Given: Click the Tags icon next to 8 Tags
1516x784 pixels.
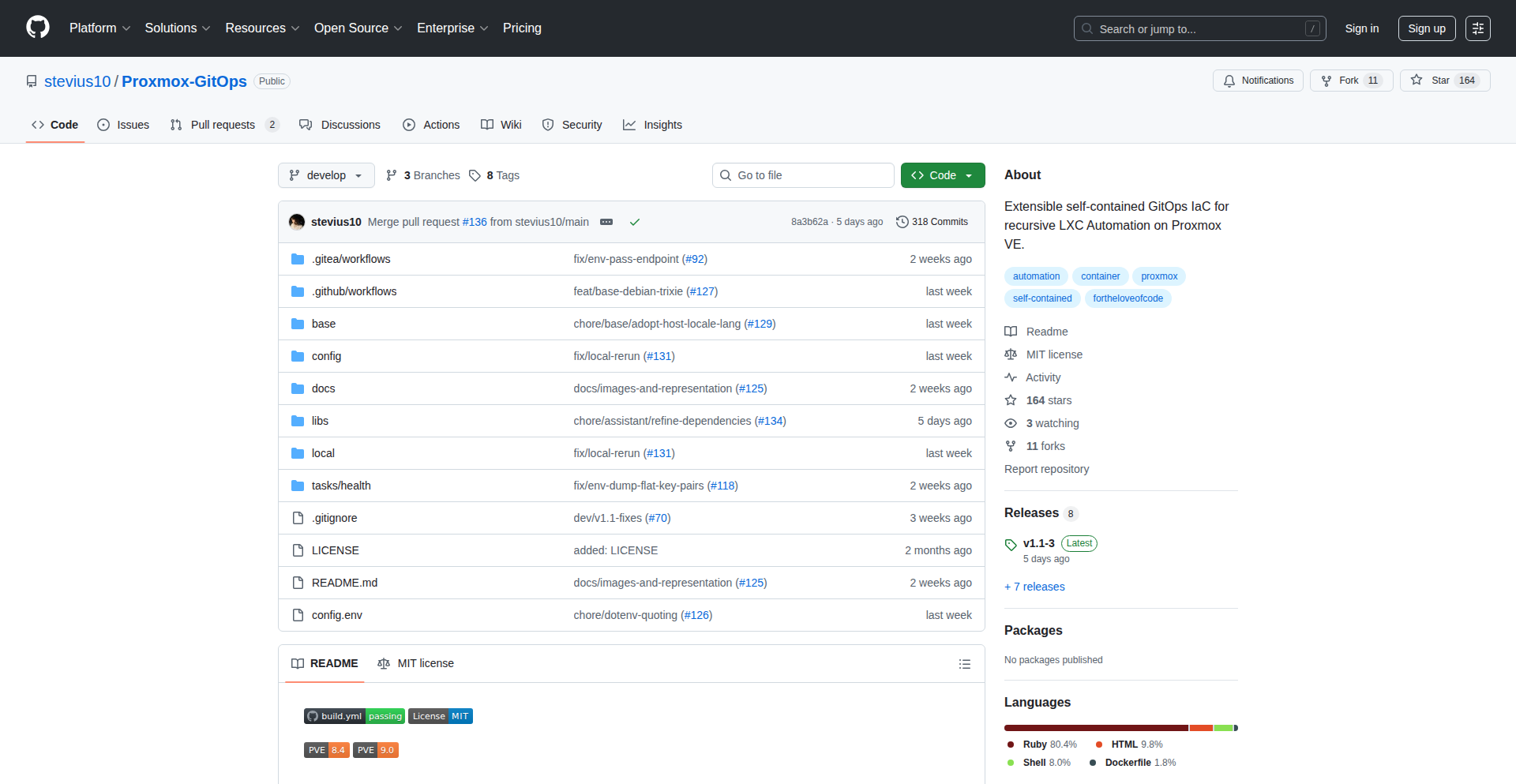Looking at the screenshot, I should pyautogui.click(x=475, y=175).
